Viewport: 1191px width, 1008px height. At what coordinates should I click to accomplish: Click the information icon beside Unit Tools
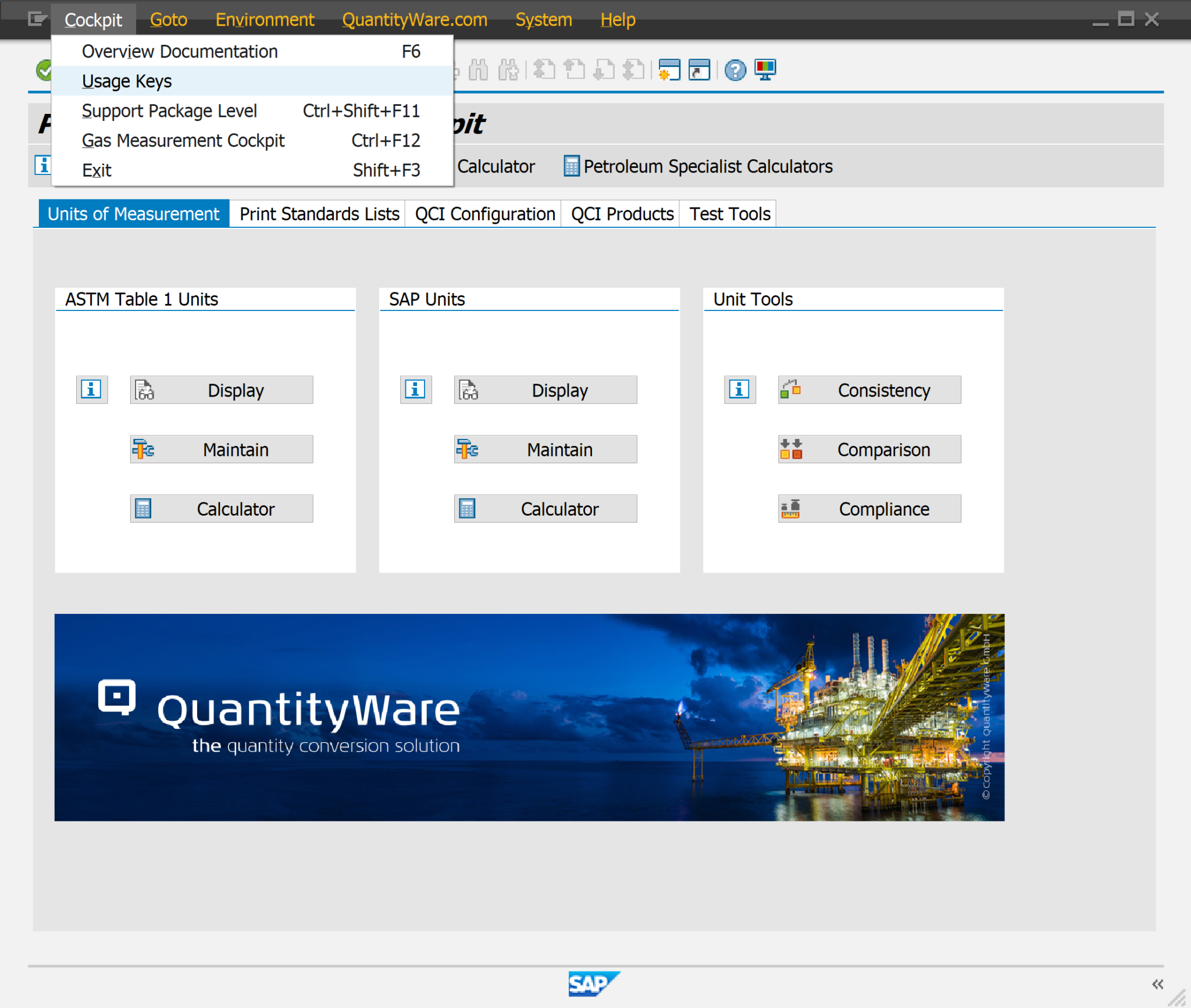pos(739,389)
